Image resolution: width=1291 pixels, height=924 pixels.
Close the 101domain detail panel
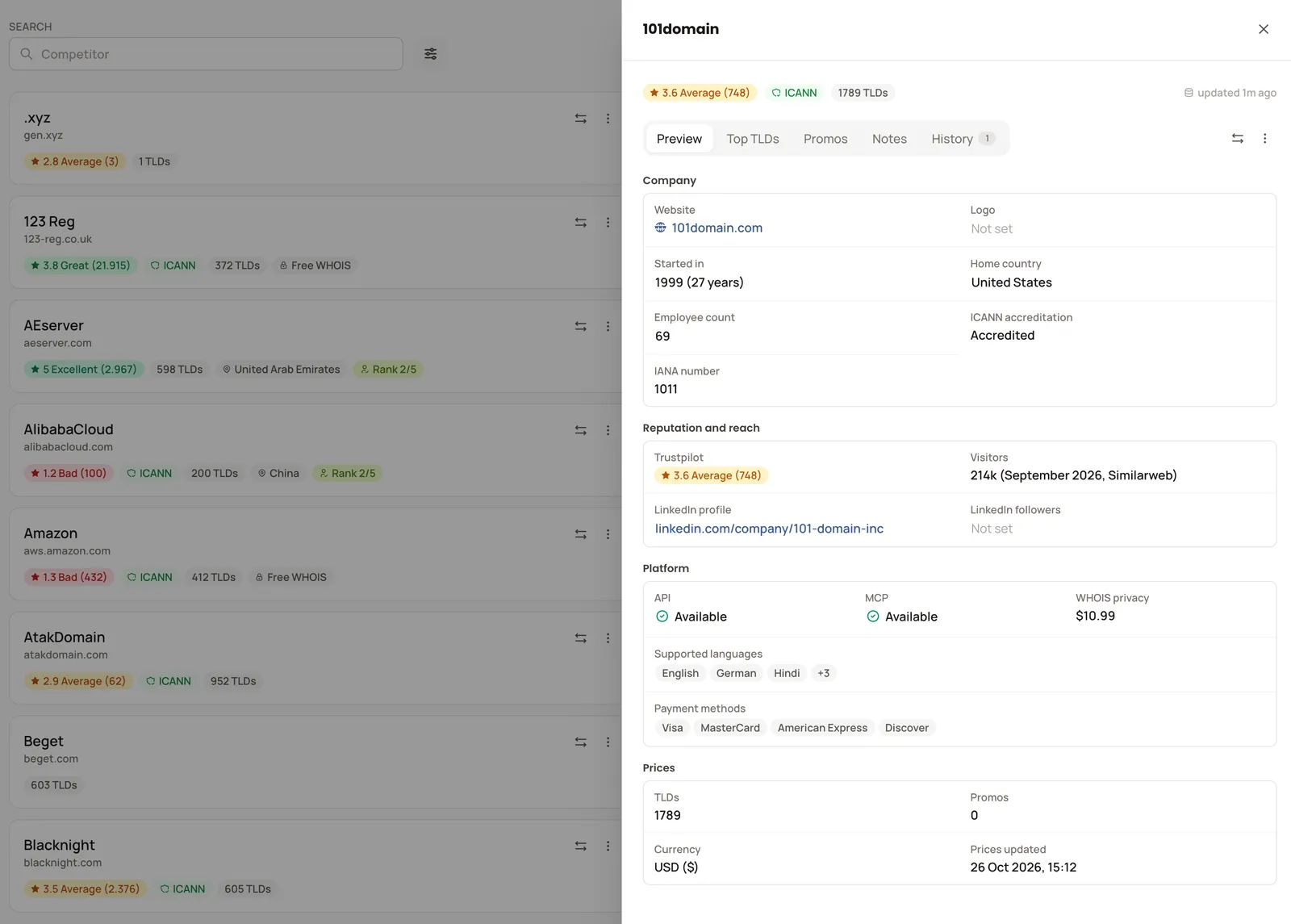pos(1264,29)
